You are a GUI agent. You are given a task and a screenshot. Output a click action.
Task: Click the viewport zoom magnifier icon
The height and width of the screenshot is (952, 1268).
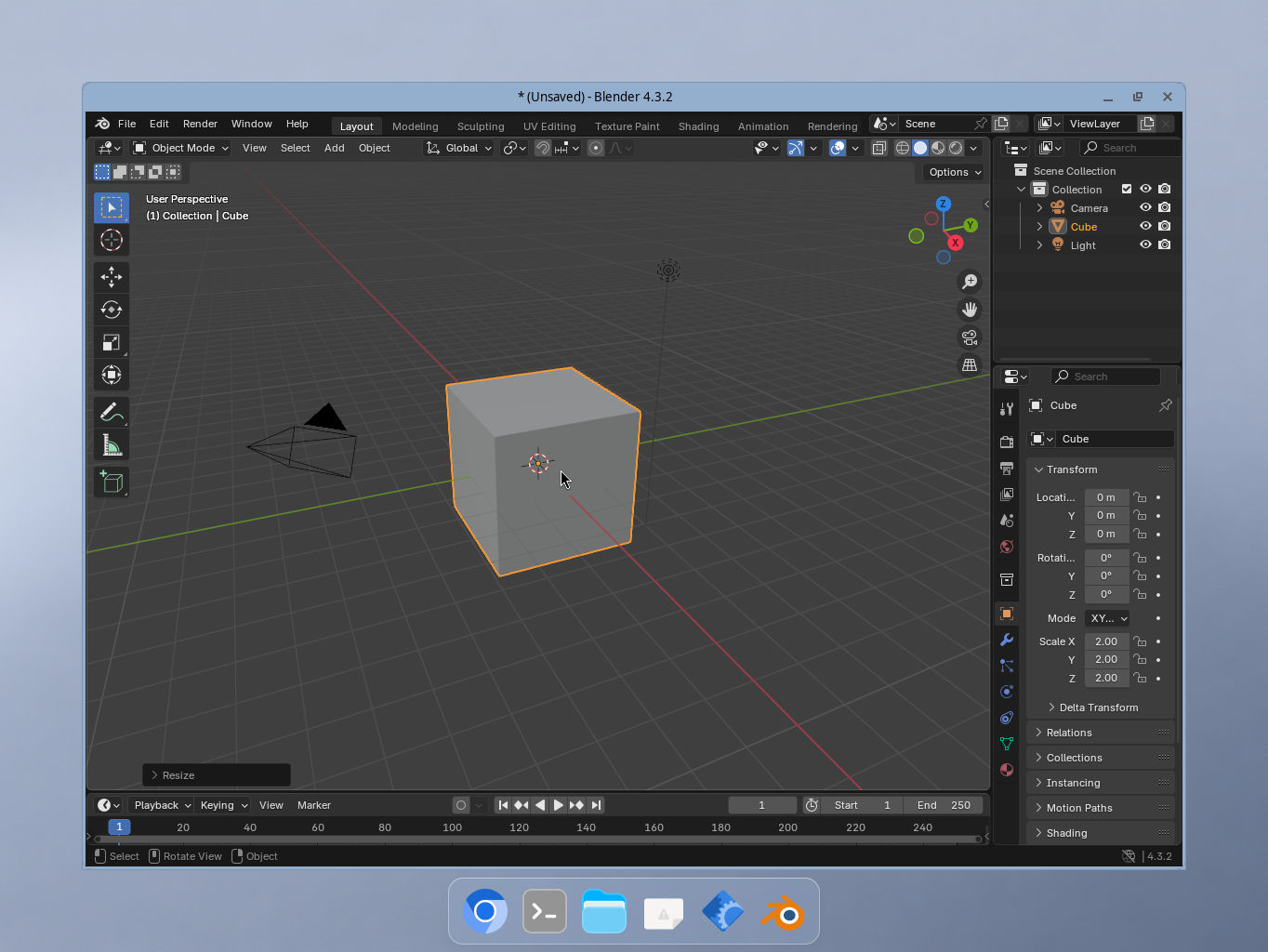(970, 282)
